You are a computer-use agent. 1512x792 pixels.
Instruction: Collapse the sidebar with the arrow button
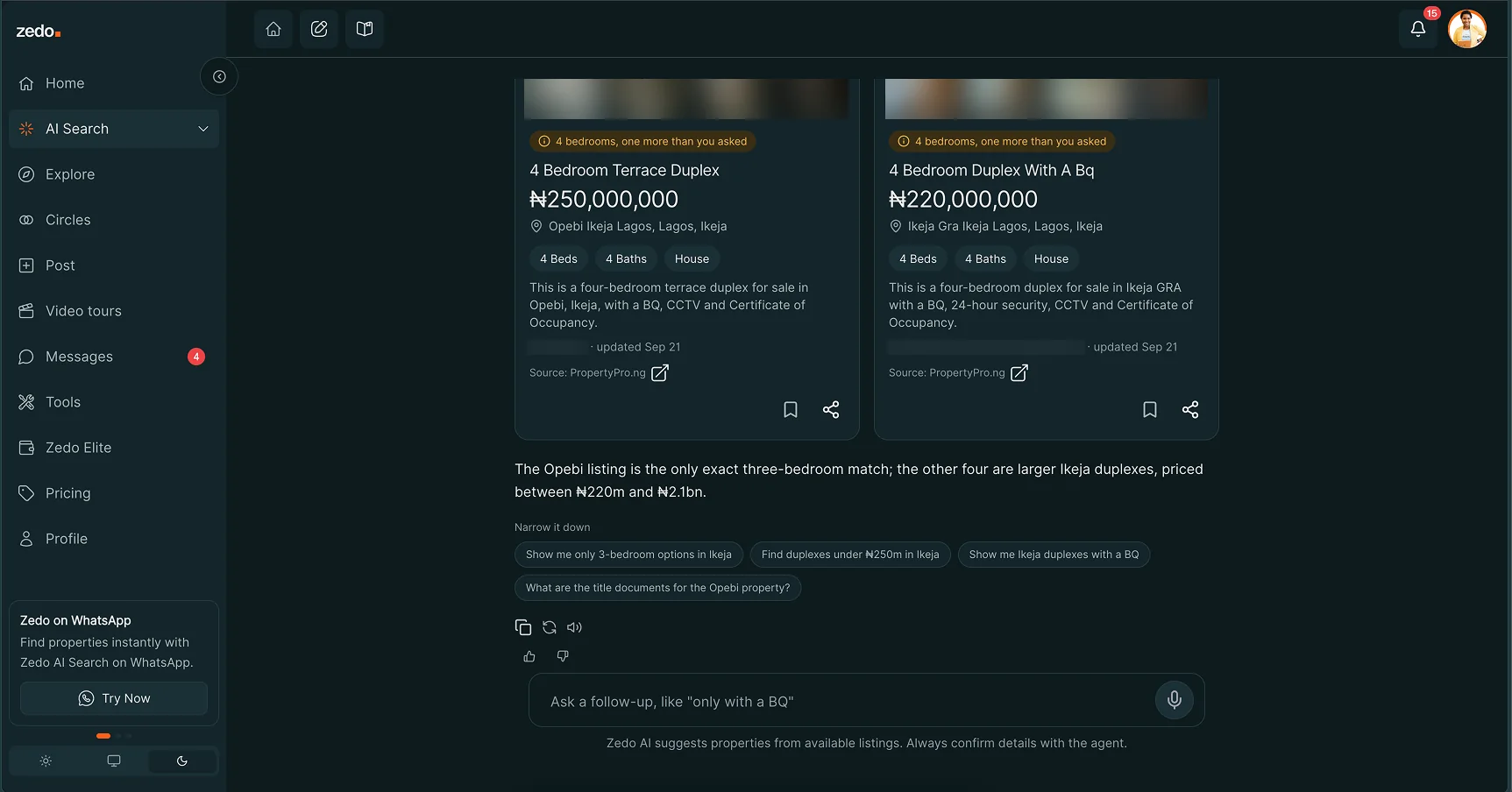(x=219, y=77)
